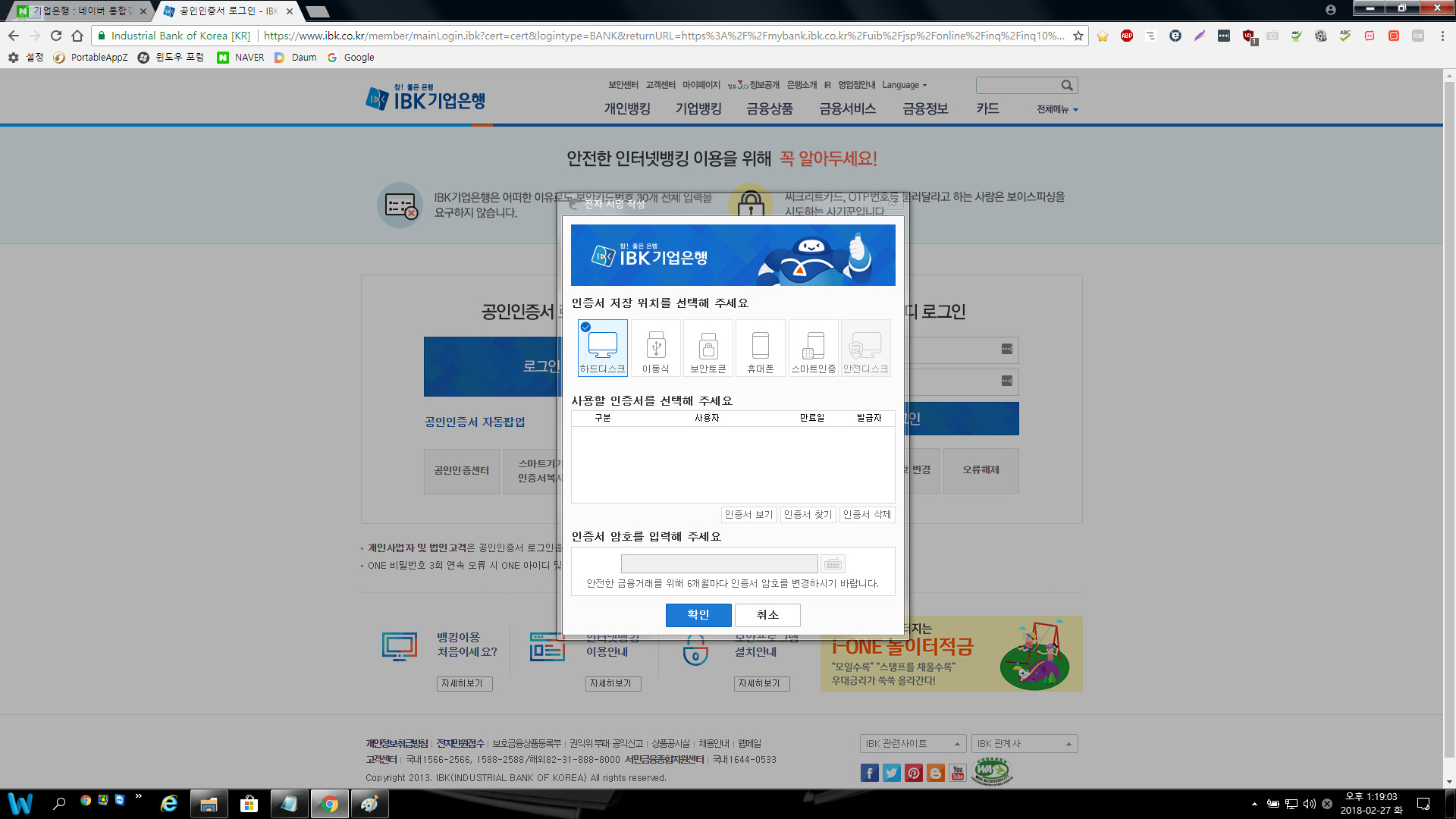Select the 보안토큰 security token icon
This screenshot has width=1456, height=819.
click(x=708, y=348)
